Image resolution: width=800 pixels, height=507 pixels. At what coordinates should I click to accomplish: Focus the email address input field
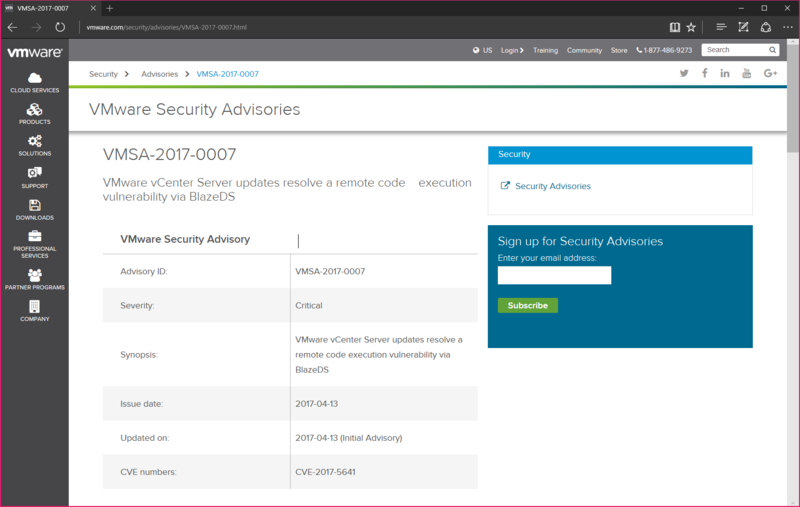pyautogui.click(x=554, y=275)
